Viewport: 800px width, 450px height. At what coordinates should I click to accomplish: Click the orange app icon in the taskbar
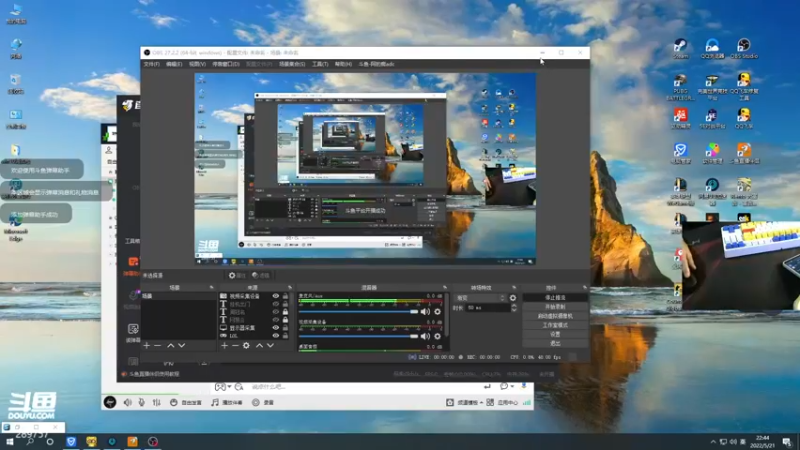tap(132, 441)
